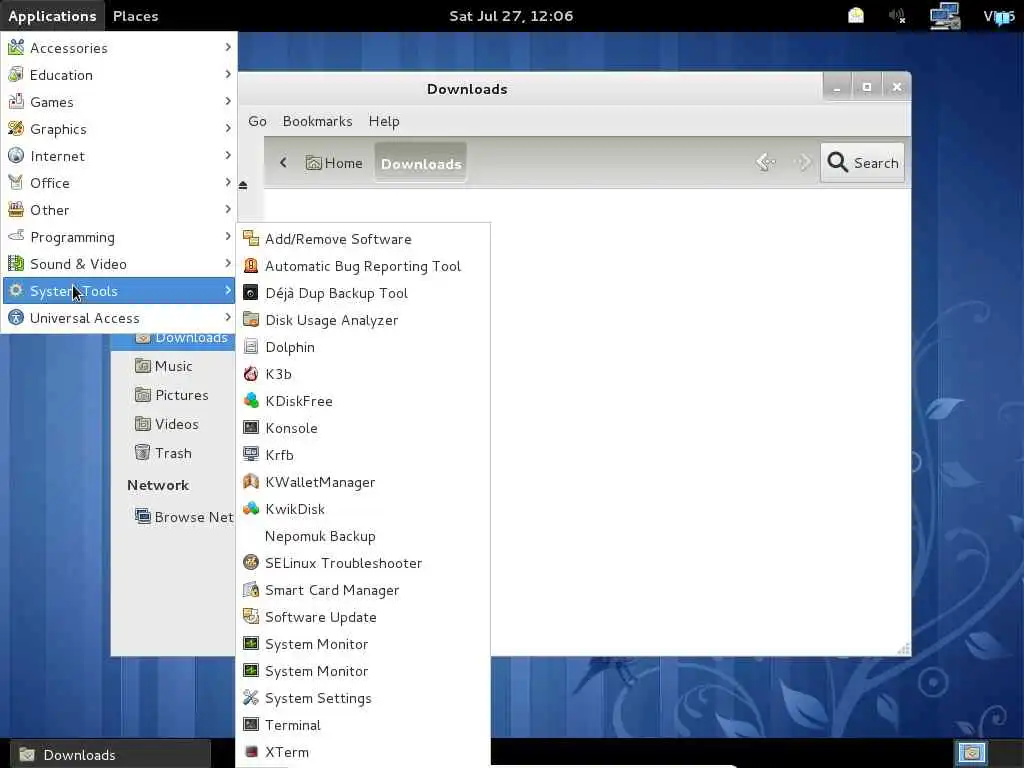Open Krfb desktop sharing icon
Image resolution: width=1024 pixels, height=768 pixels.
(251, 455)
